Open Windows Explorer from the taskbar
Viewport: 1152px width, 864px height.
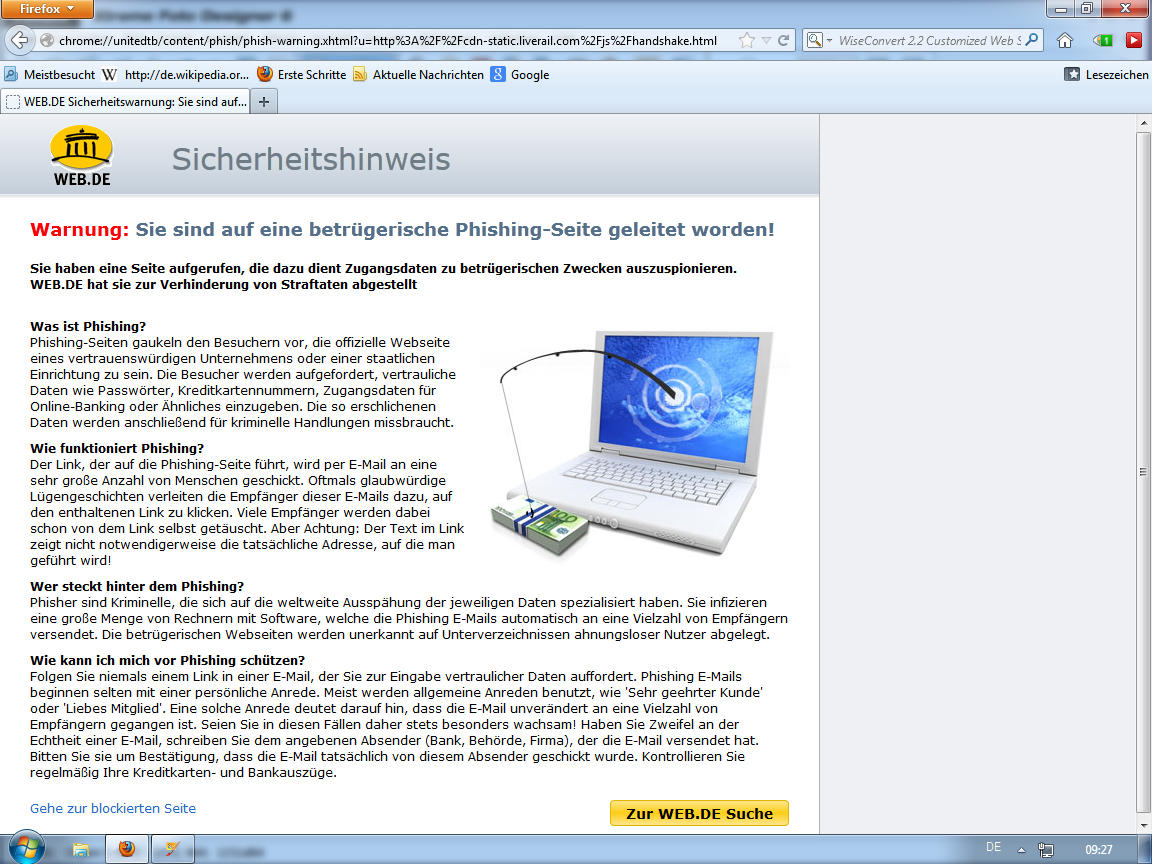point(81,849)
